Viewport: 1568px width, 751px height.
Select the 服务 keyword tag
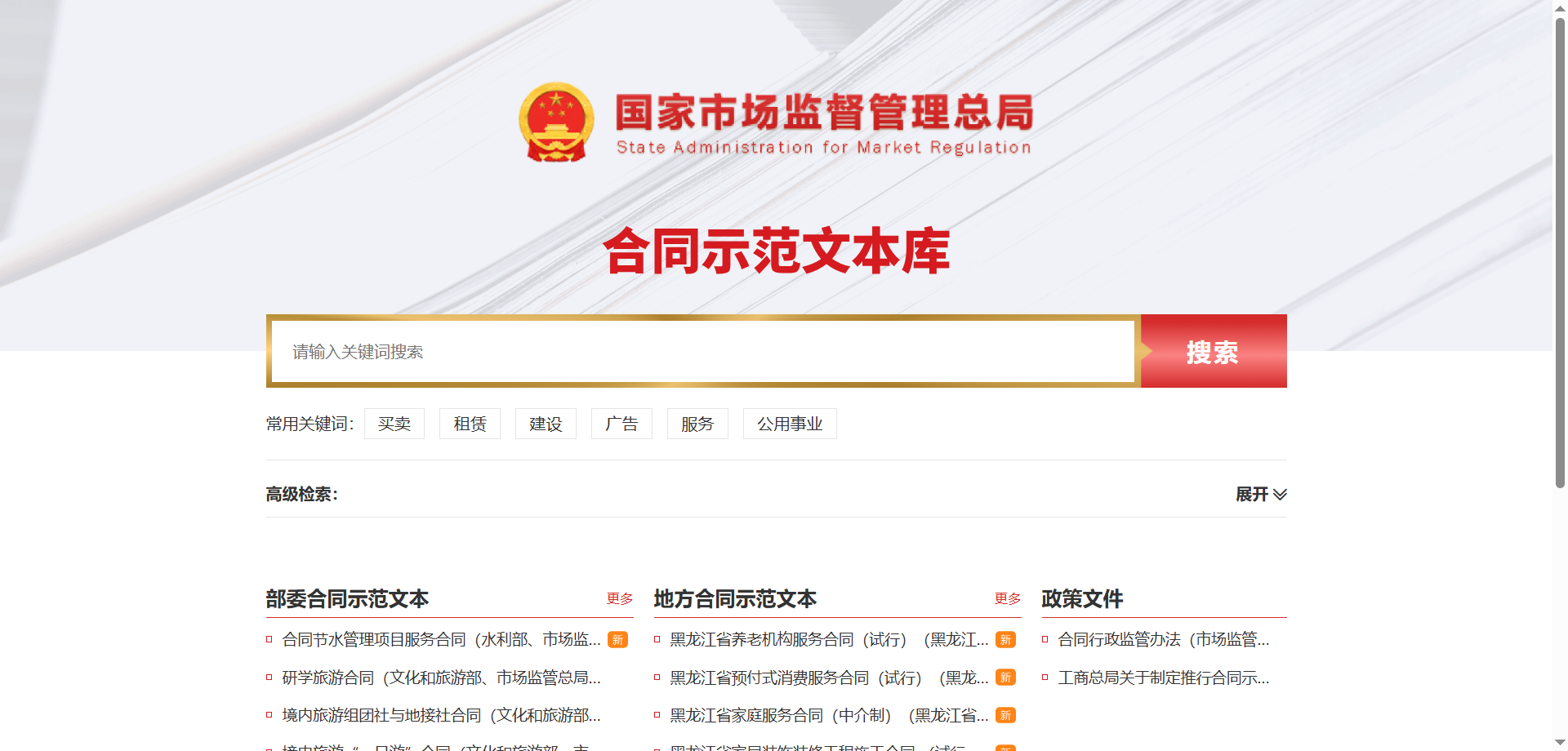(697, 424)
